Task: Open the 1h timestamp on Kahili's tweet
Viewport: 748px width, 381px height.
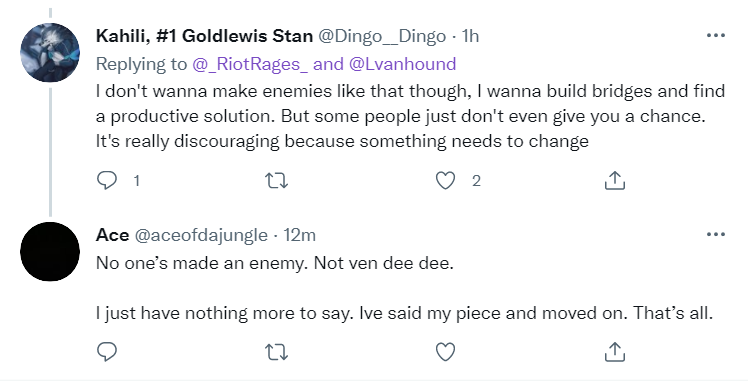Action: pos(470,36)
